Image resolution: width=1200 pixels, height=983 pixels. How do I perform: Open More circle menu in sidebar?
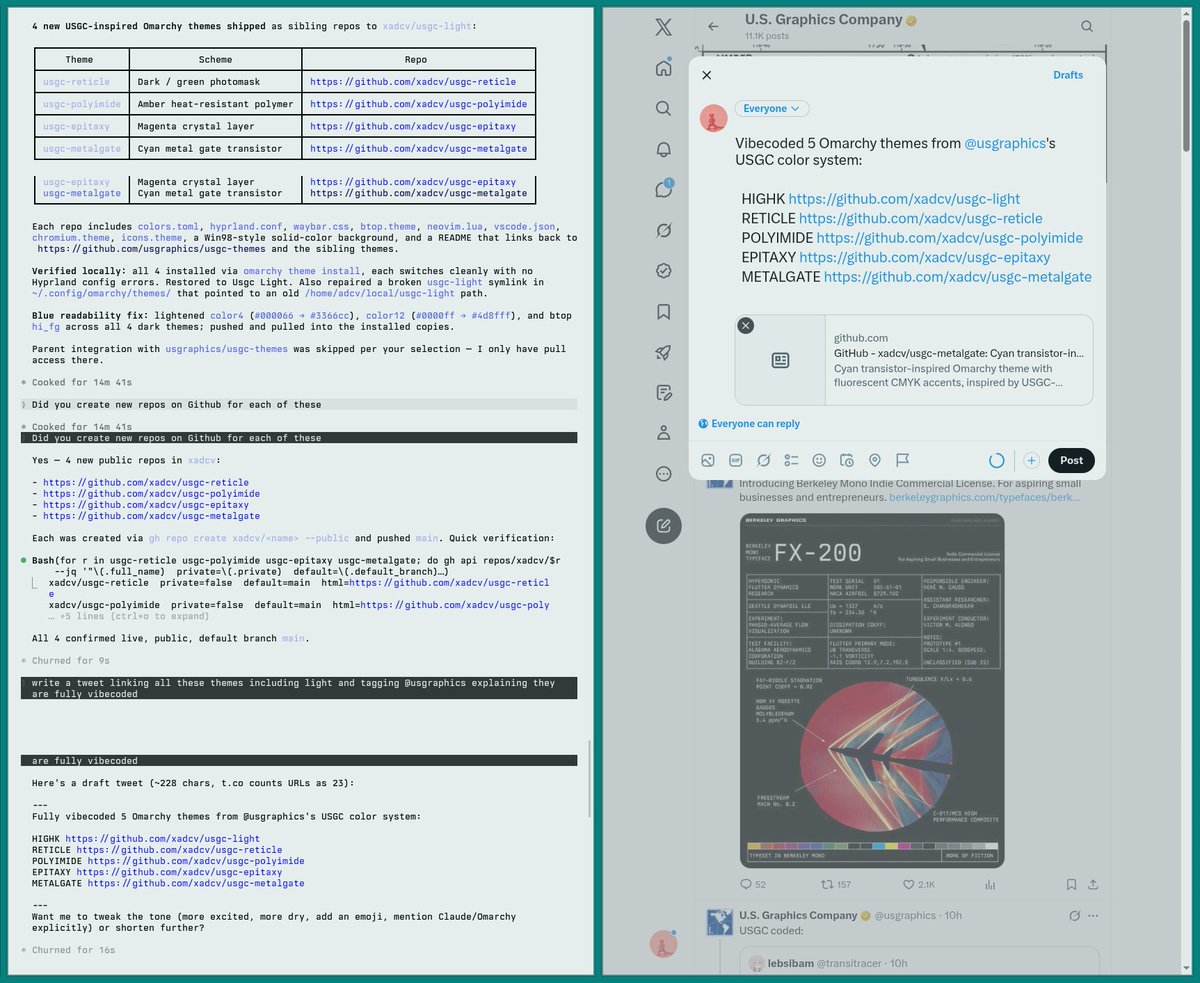(x=664, y=474)
